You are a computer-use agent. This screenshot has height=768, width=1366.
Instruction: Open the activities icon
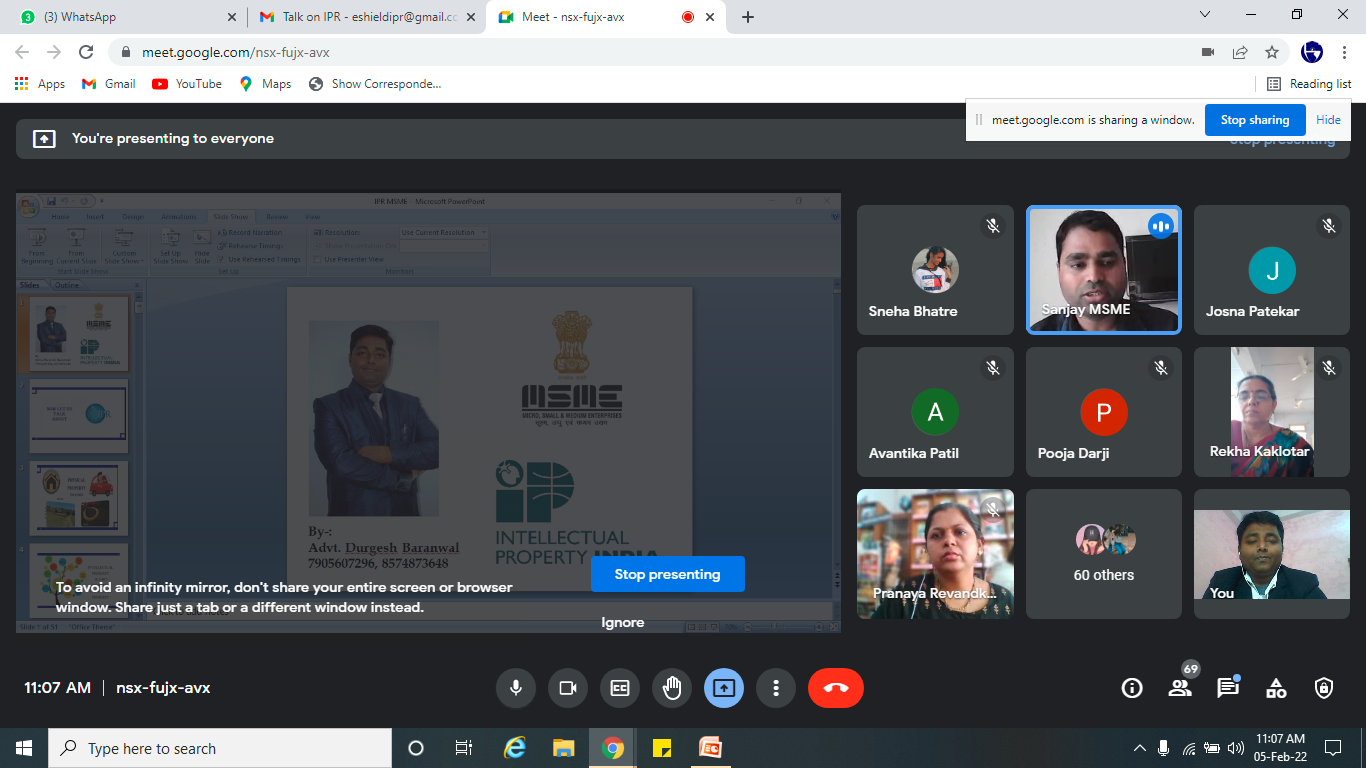coord(1276,688)
